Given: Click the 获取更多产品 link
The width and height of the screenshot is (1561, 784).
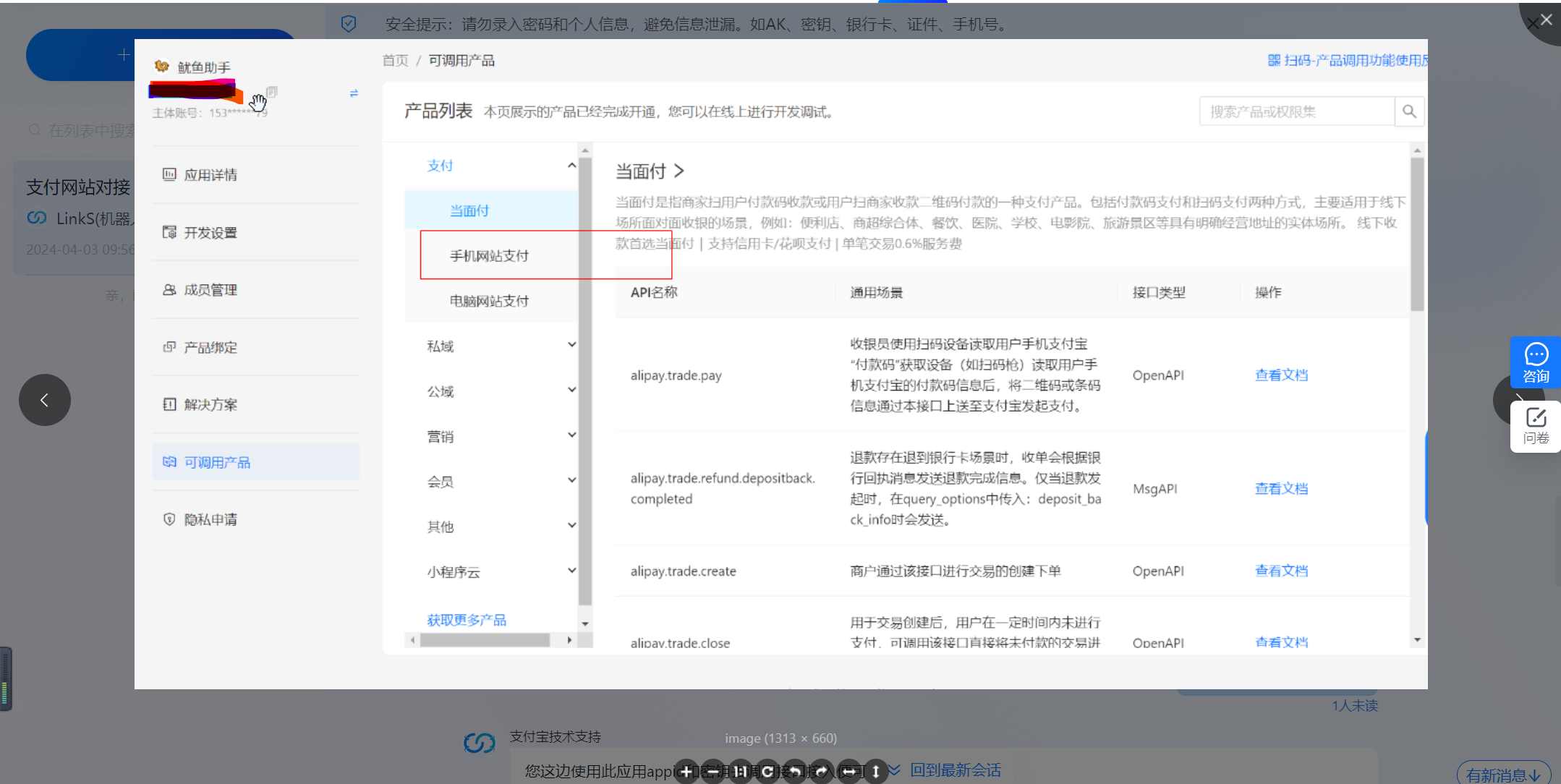Looking at the screenshot, I should click(x=467, y=620).
